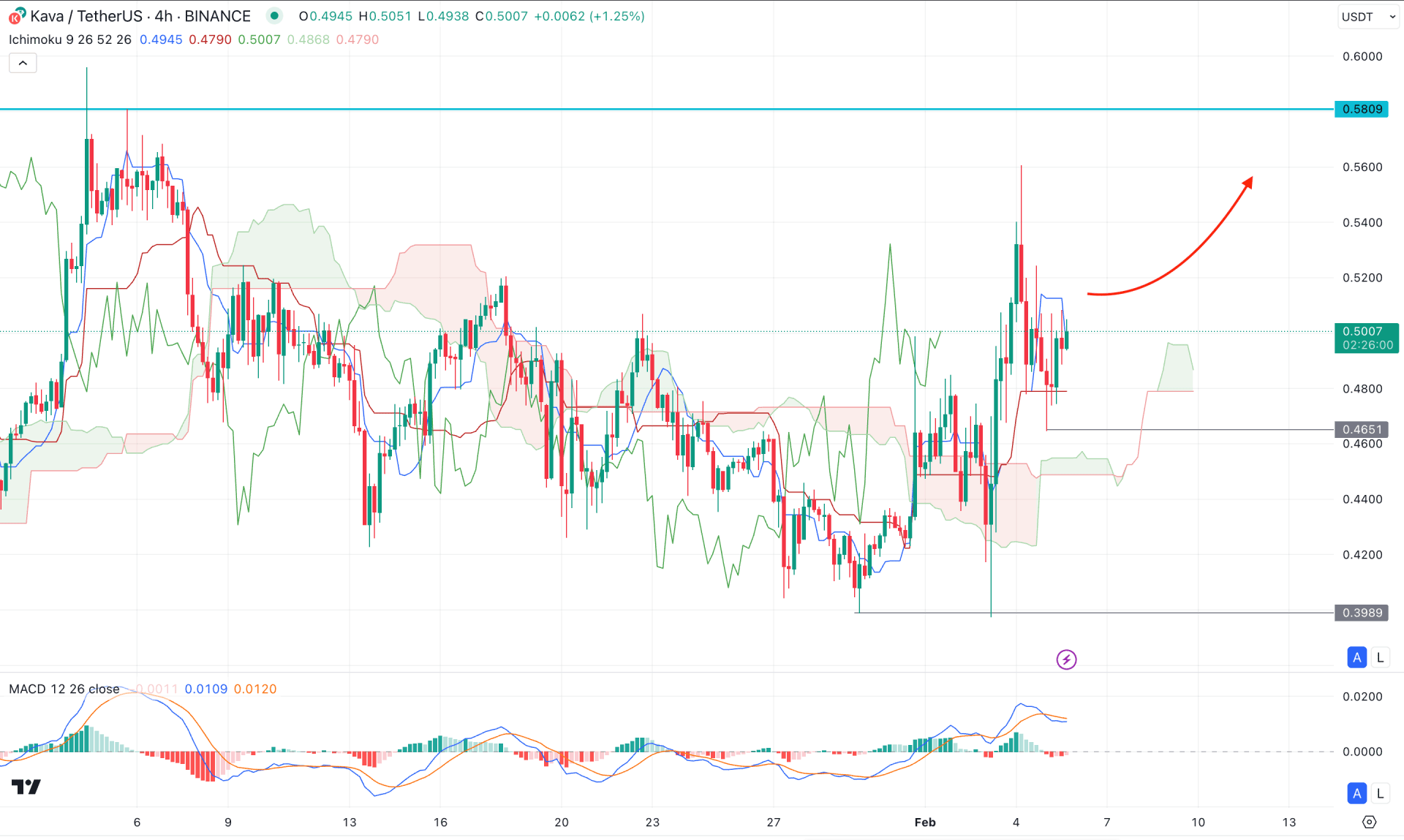The width and height of the screenshot is (1404, 840).
Task: Click the 0.0200 MACD scale value
Action: coord(1362,697)
